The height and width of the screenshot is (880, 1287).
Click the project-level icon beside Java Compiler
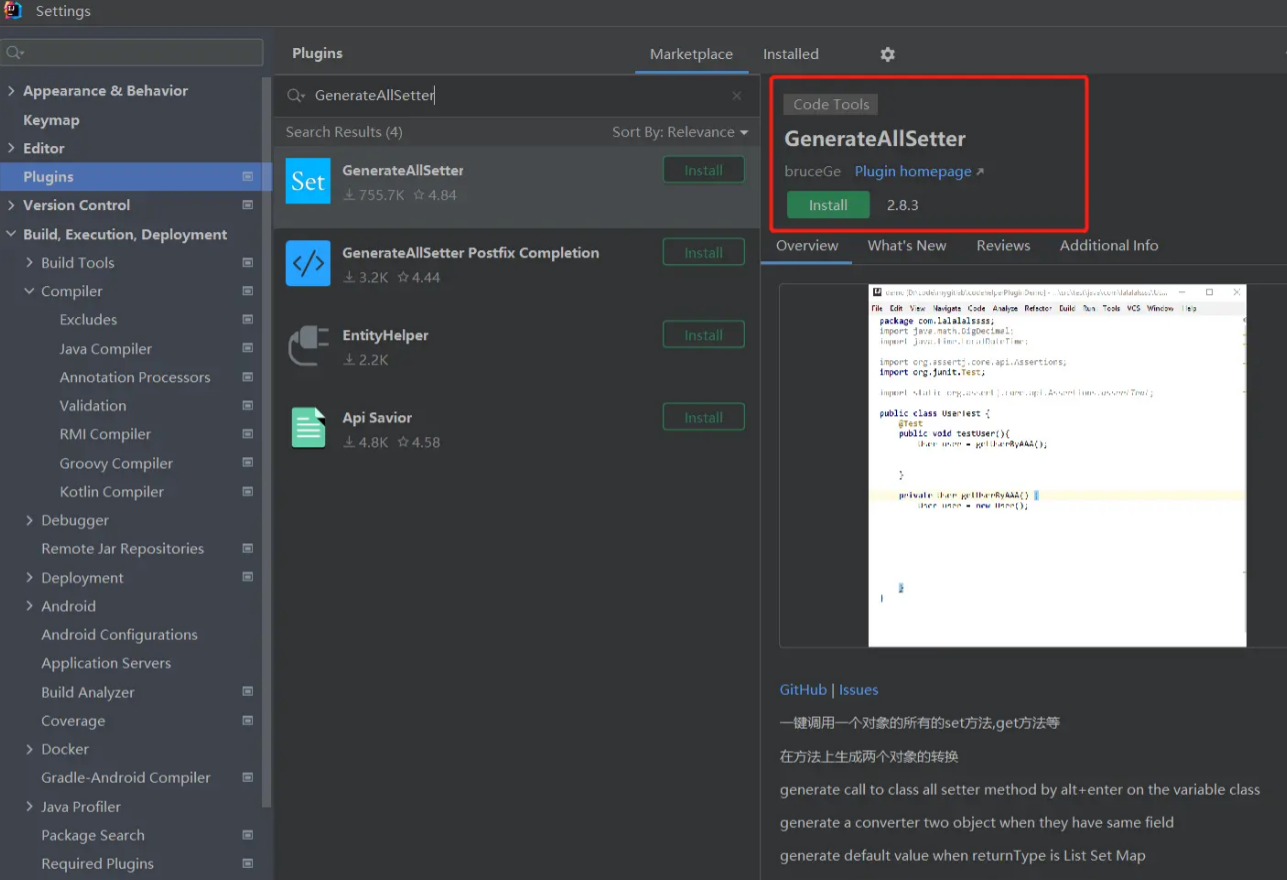click(248, 349)
